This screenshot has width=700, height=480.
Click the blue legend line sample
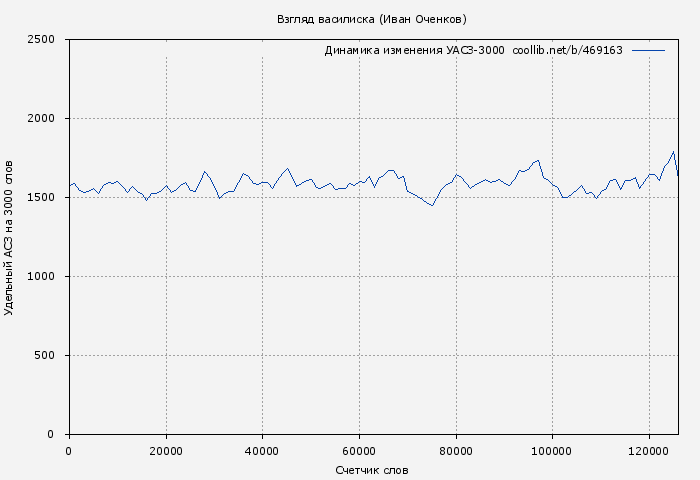648,50
